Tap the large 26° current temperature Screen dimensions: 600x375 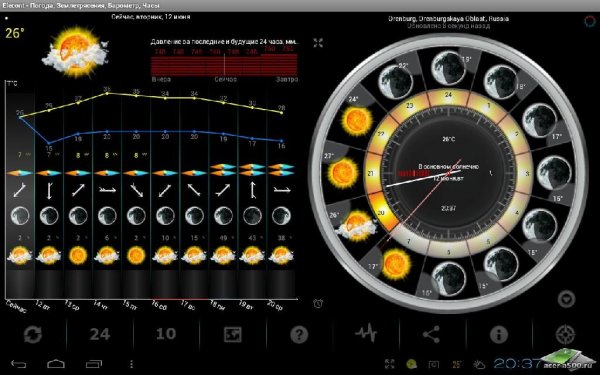pyautogui.click(x=15, y=33)
